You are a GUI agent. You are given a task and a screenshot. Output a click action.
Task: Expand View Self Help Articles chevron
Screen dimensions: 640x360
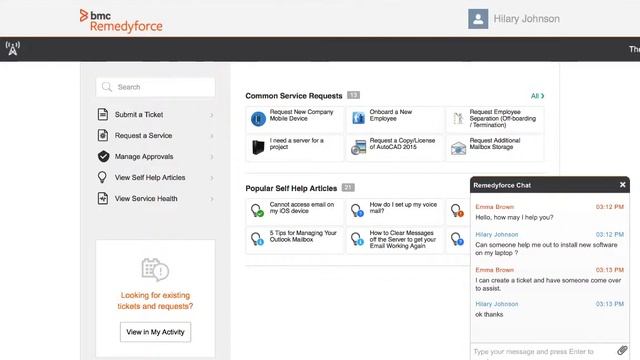click(x=211, y=178)
